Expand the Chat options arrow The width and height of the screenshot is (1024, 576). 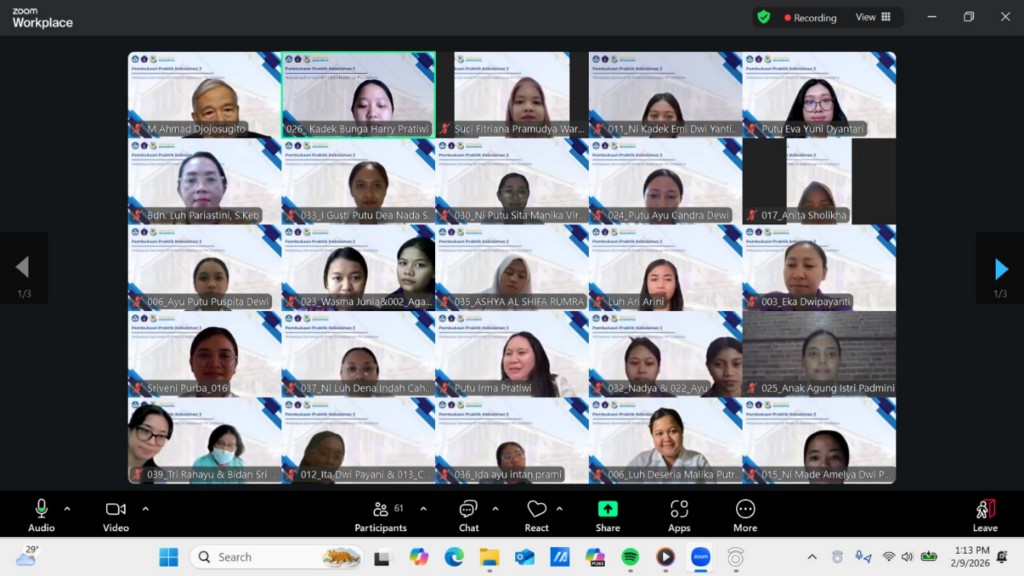(x=495, y=508)
